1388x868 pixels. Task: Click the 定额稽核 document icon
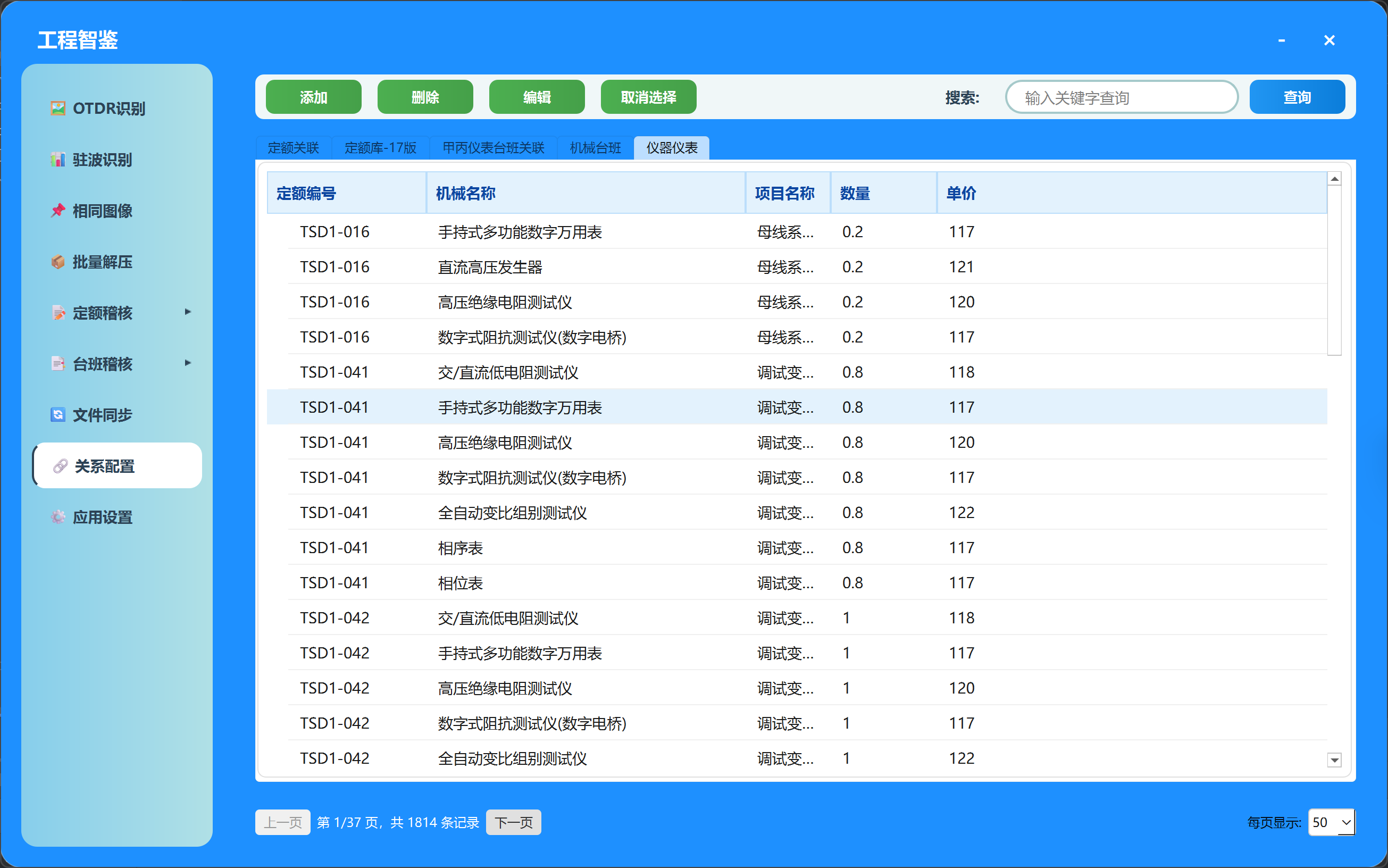[57, 313]
